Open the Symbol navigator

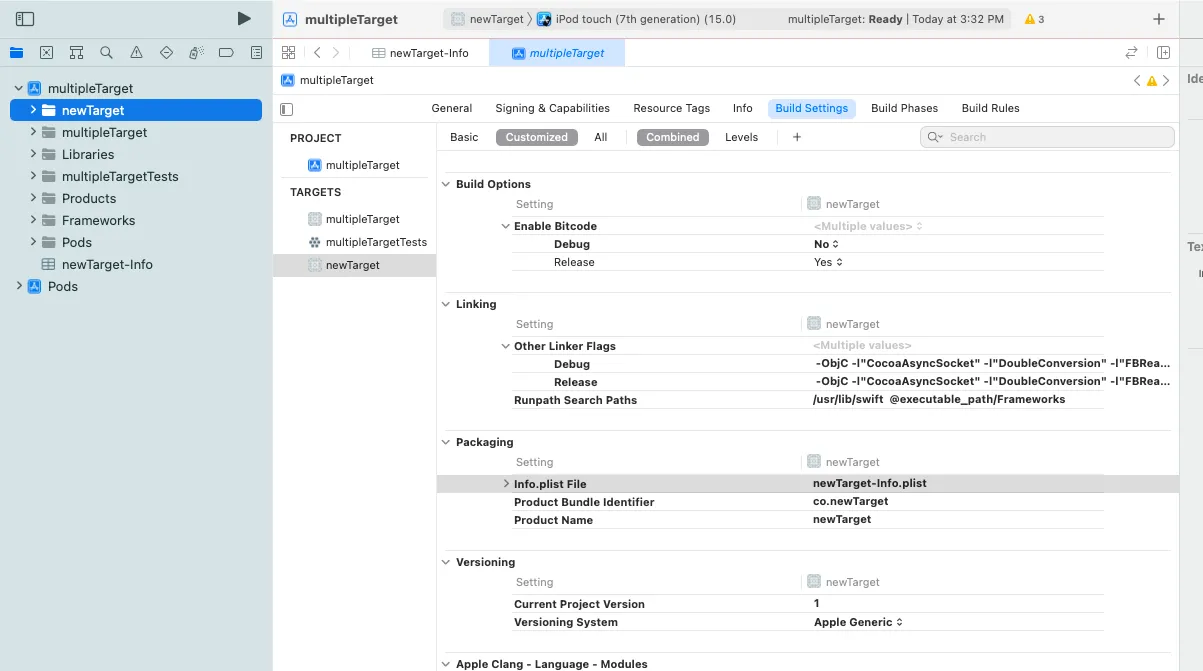(76, 53)
